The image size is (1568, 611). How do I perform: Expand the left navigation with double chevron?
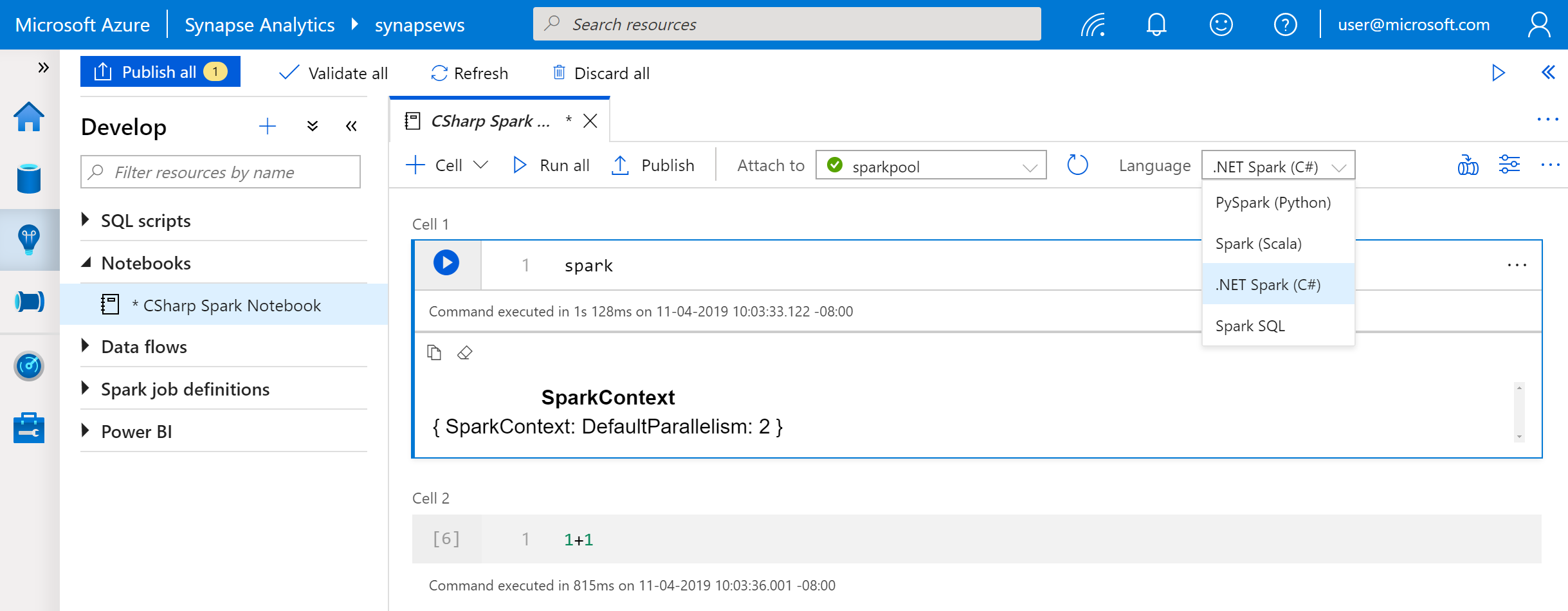[x=43, y=68]
